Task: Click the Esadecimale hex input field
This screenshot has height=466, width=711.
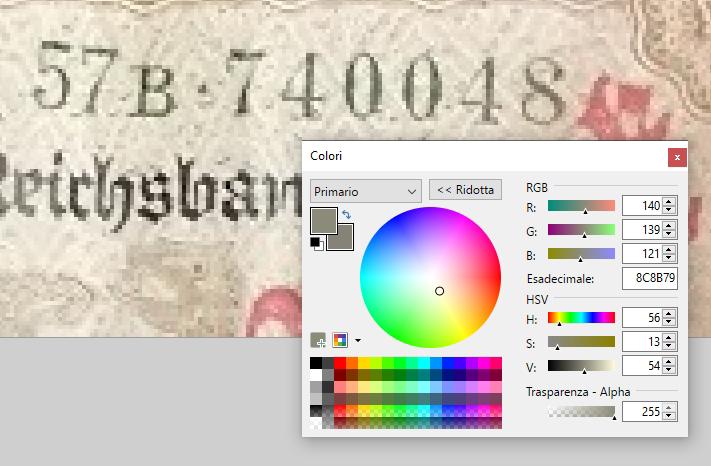Action: tap(649, 278)
